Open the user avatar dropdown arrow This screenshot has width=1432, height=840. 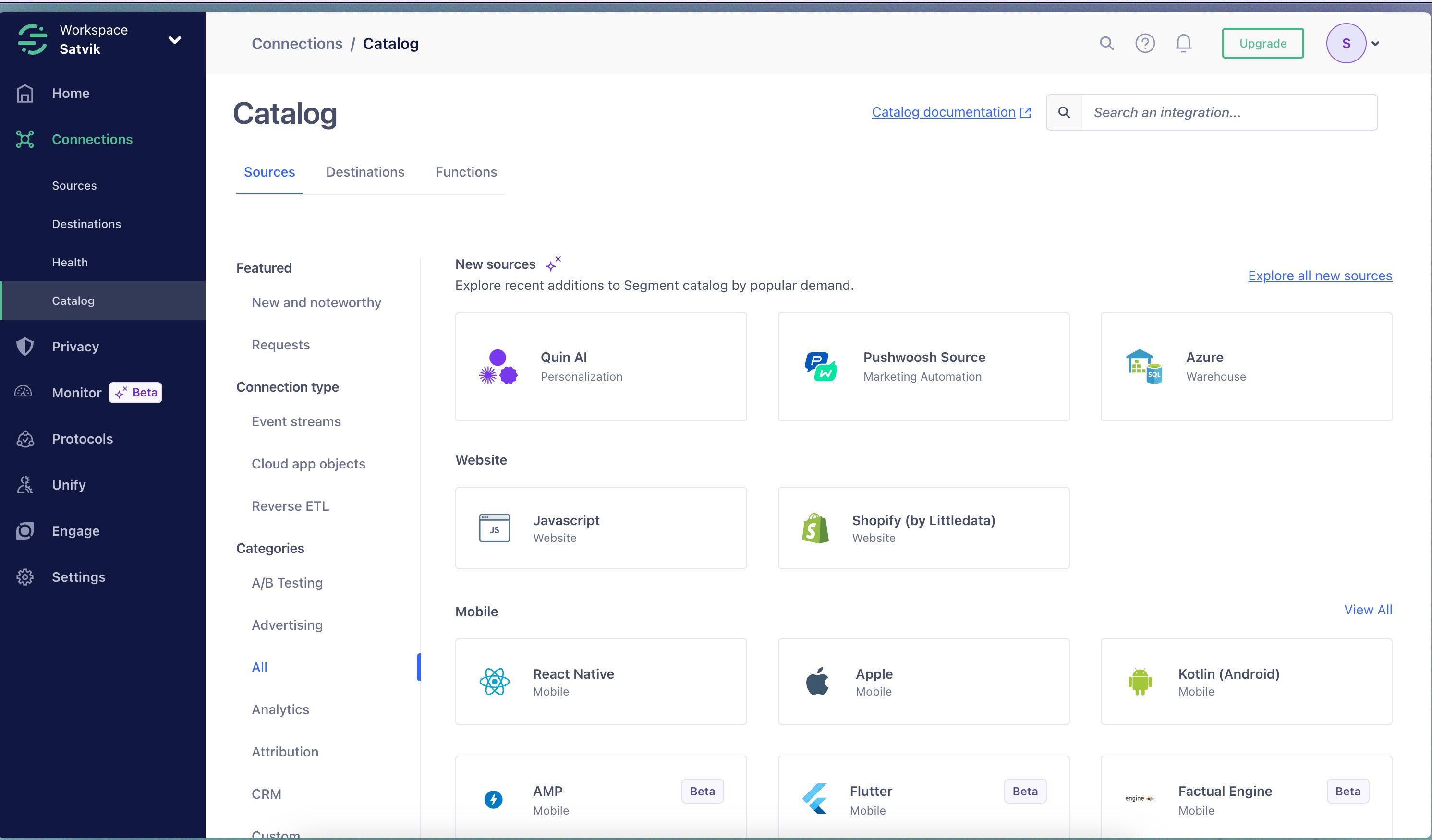point(1375,44)
